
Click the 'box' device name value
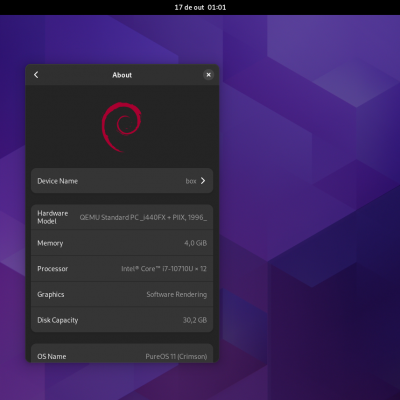[191, 181]
